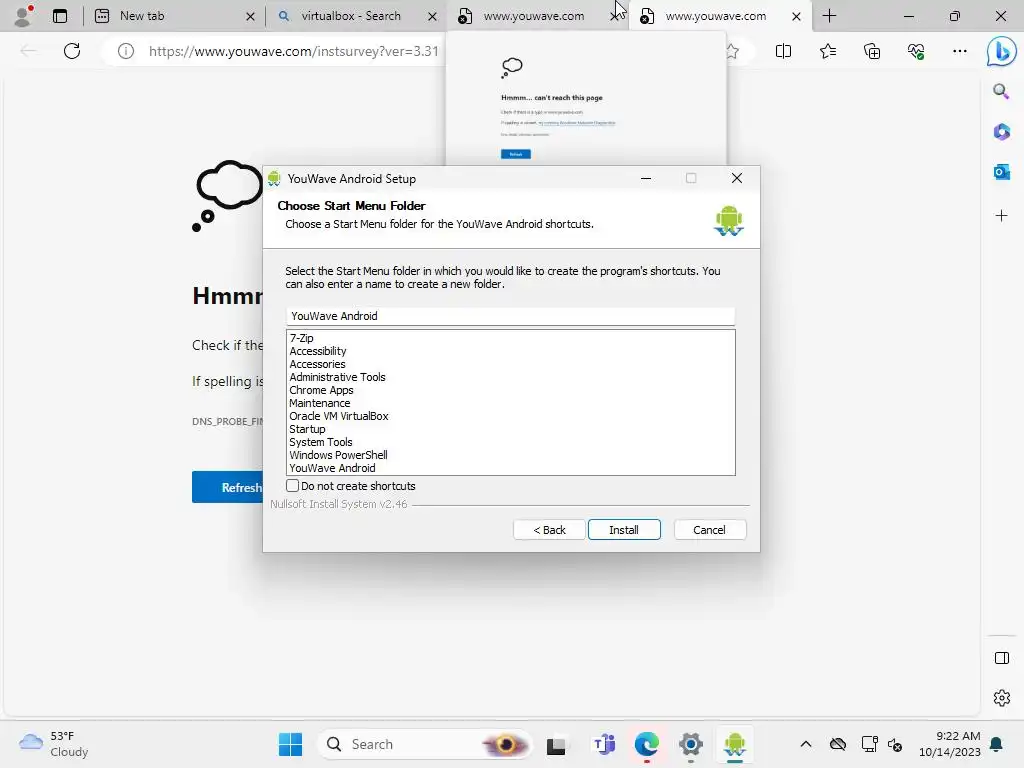The image size is (1024, 768).
Task: Open Settings gear app on taskbar
Action: point(690,744)
